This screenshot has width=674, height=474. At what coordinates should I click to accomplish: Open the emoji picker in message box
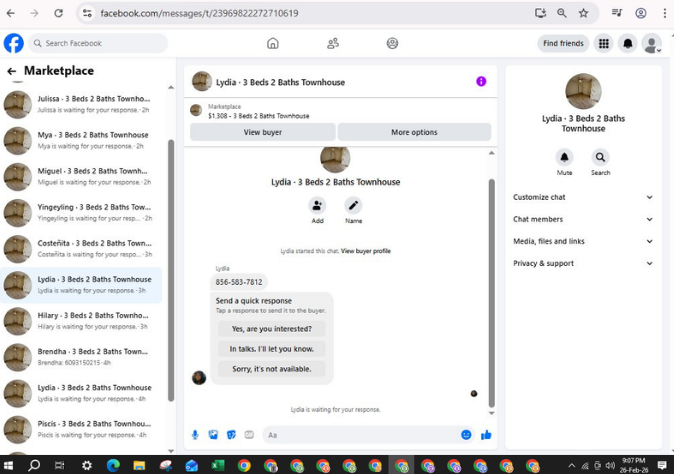tap(466, 435)
